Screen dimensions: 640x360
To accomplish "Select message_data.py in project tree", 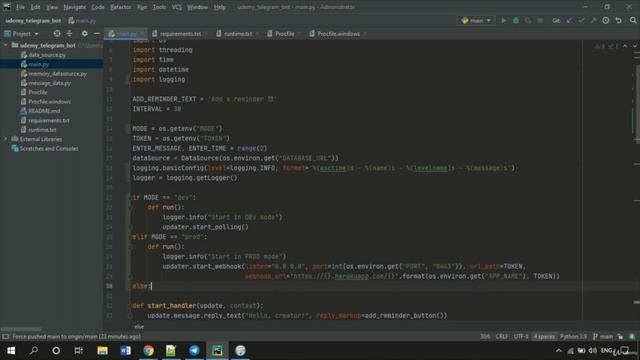I will point(49,83).
